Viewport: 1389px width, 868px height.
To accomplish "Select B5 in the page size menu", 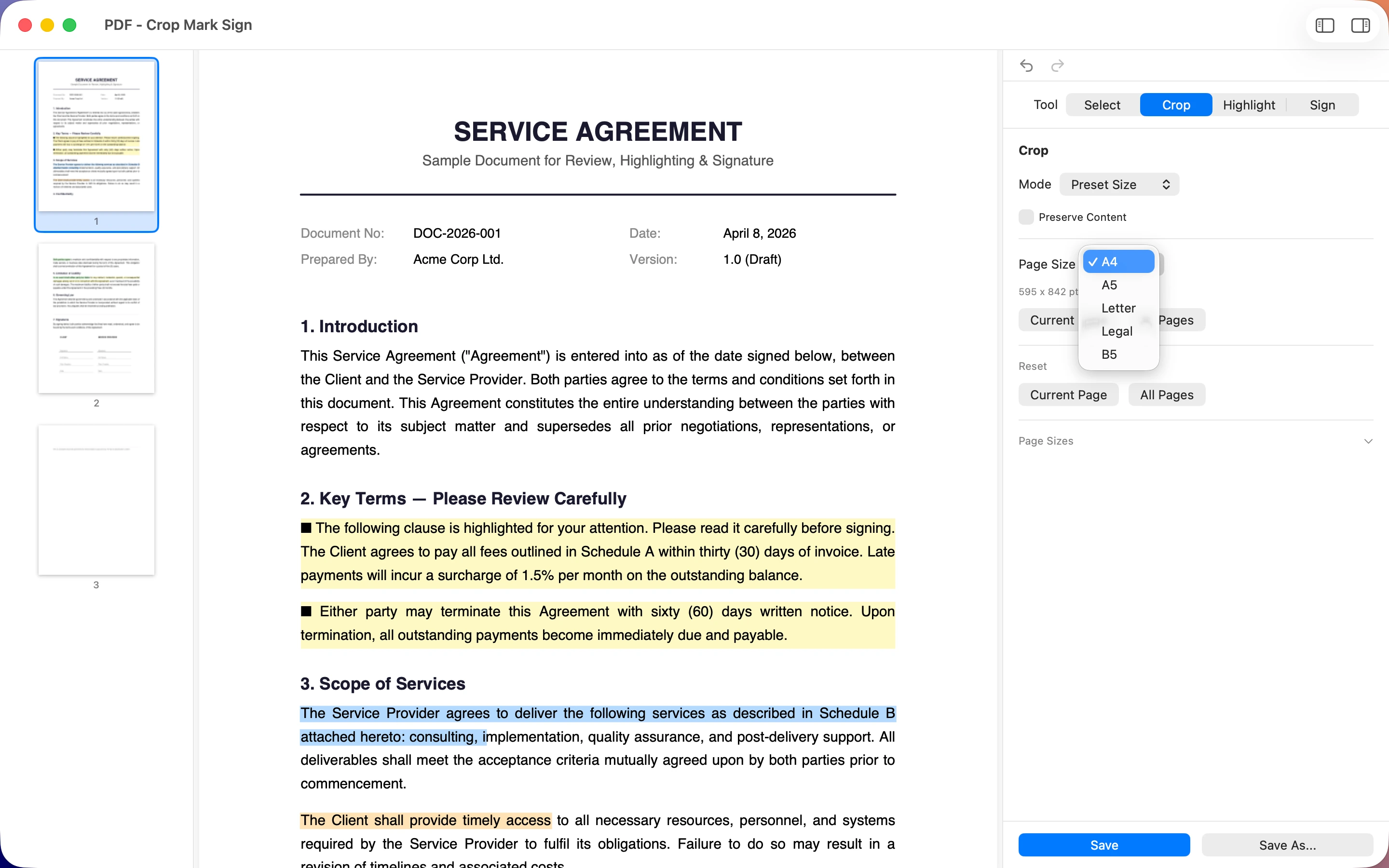I will 1118,354.
